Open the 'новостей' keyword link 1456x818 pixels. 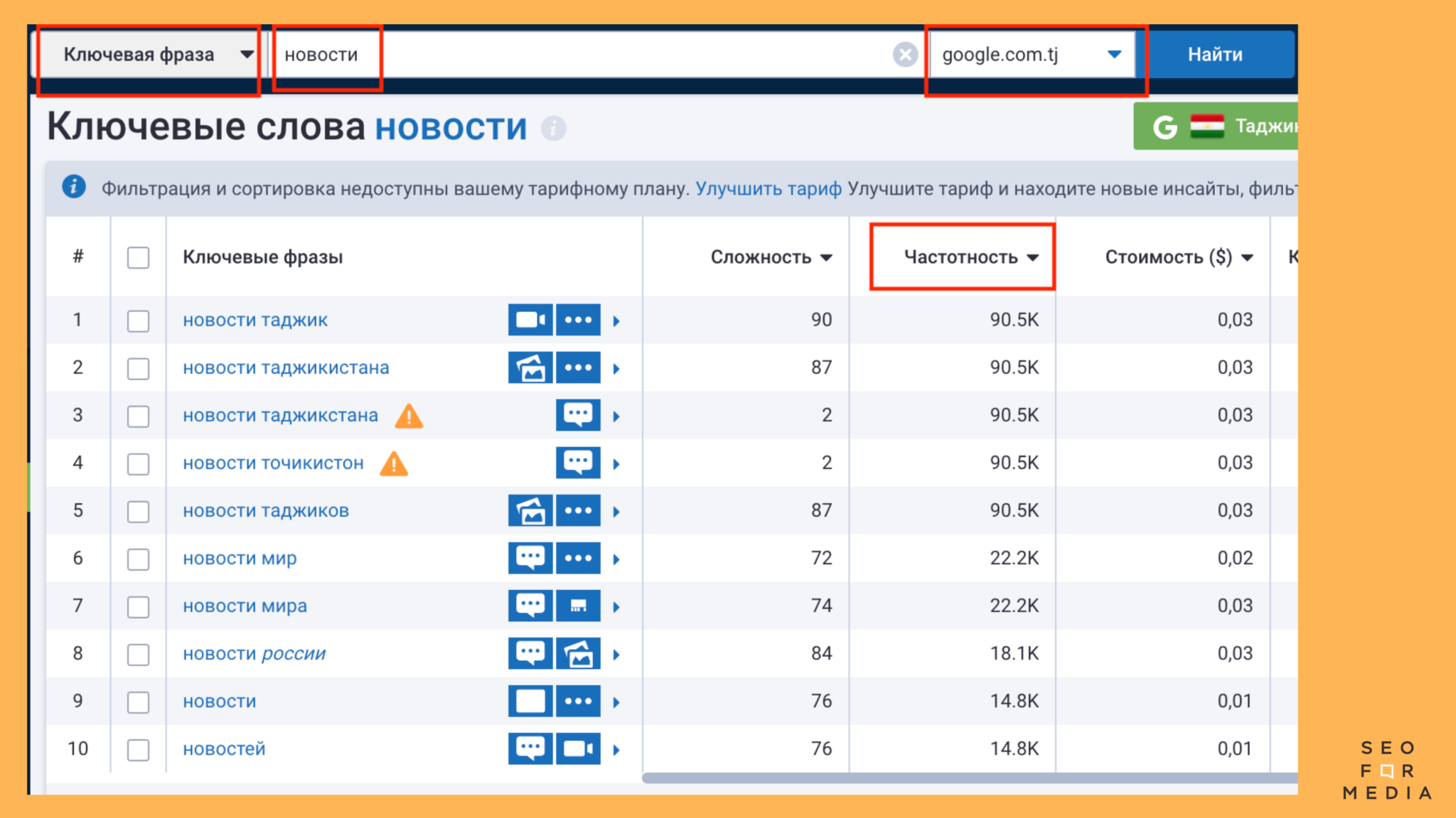[x=224, y=749]
